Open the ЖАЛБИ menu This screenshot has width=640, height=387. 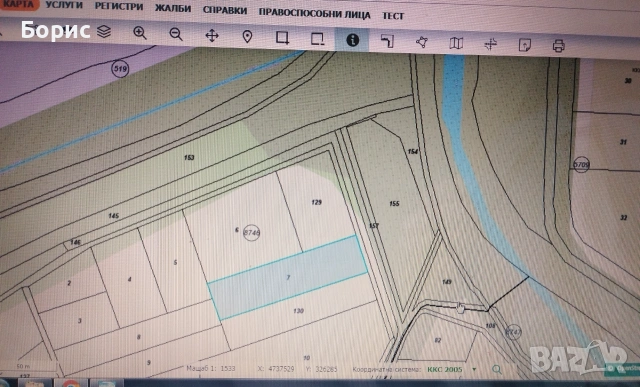[x=173, y=8]
